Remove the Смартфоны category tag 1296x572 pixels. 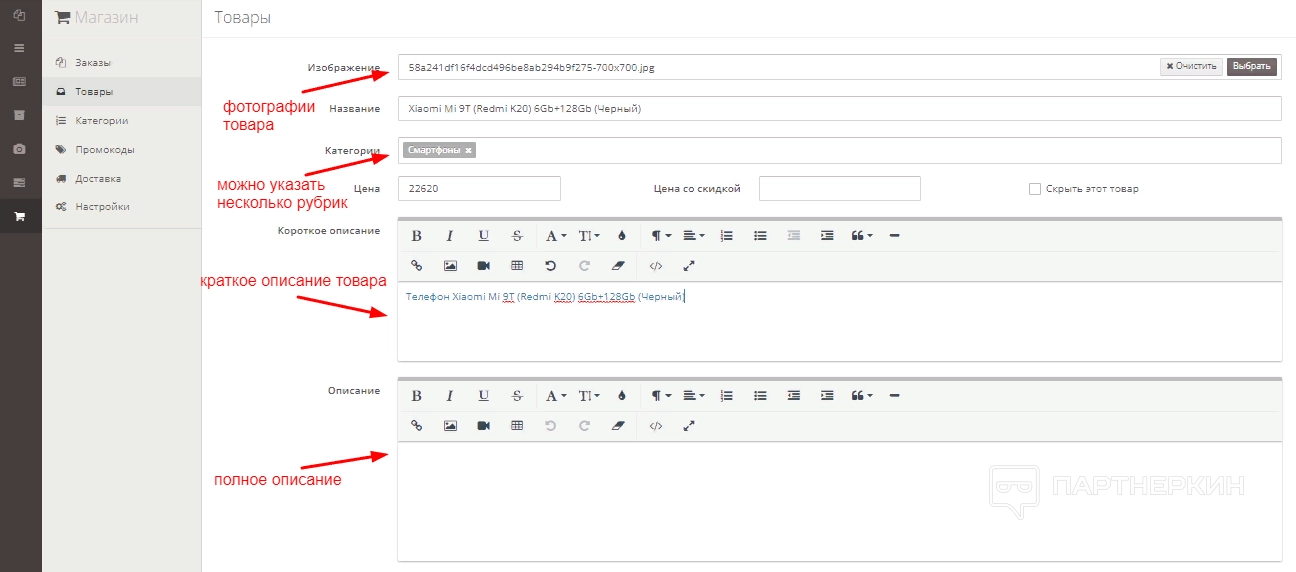(469, 150)
